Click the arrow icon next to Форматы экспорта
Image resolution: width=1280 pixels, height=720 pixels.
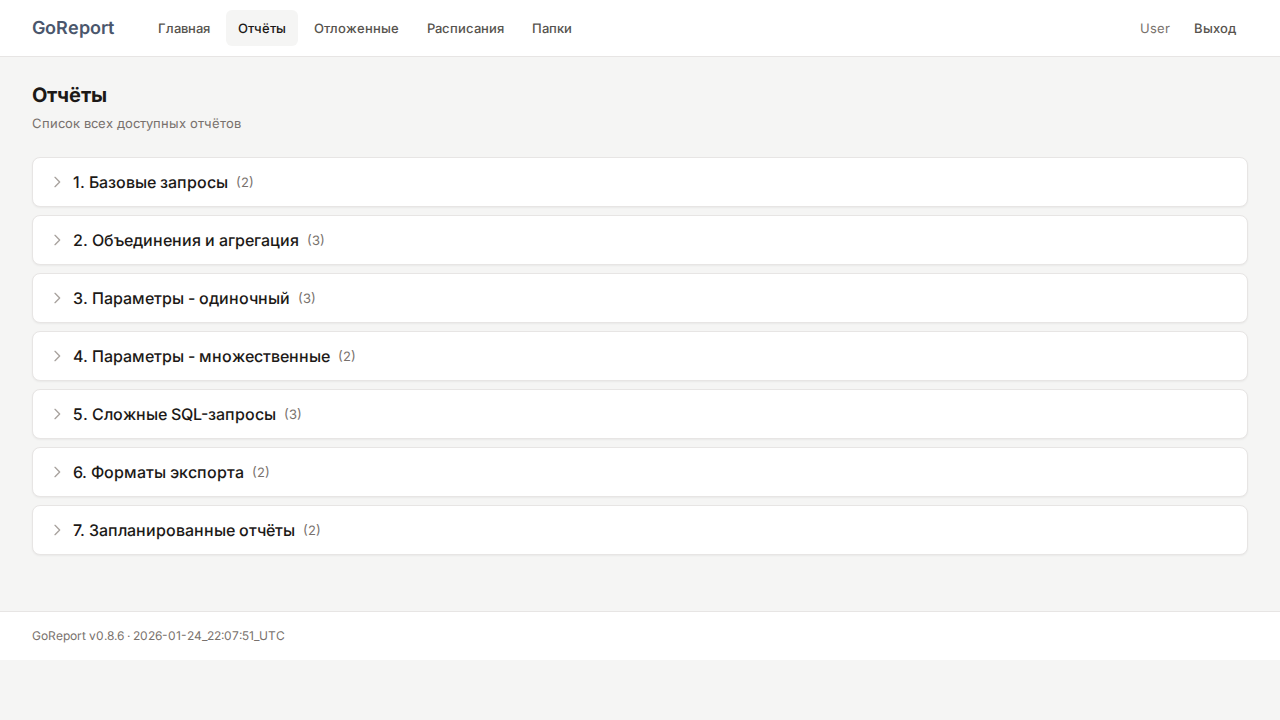tap(57, 472)
